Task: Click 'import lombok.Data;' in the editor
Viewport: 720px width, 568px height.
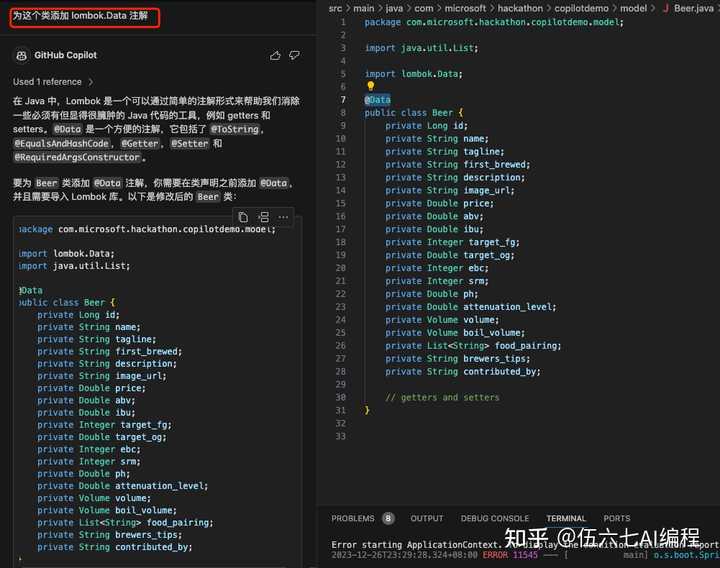Action: point(414,74)
